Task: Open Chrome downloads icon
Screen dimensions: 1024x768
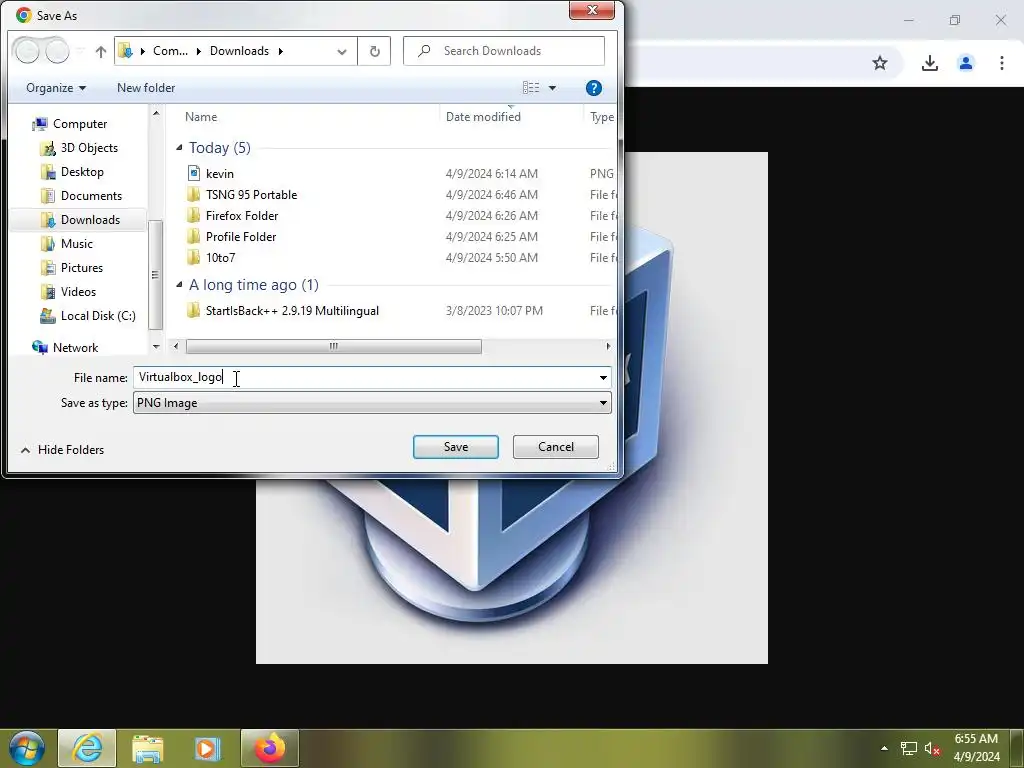Action: click(929, 63)
